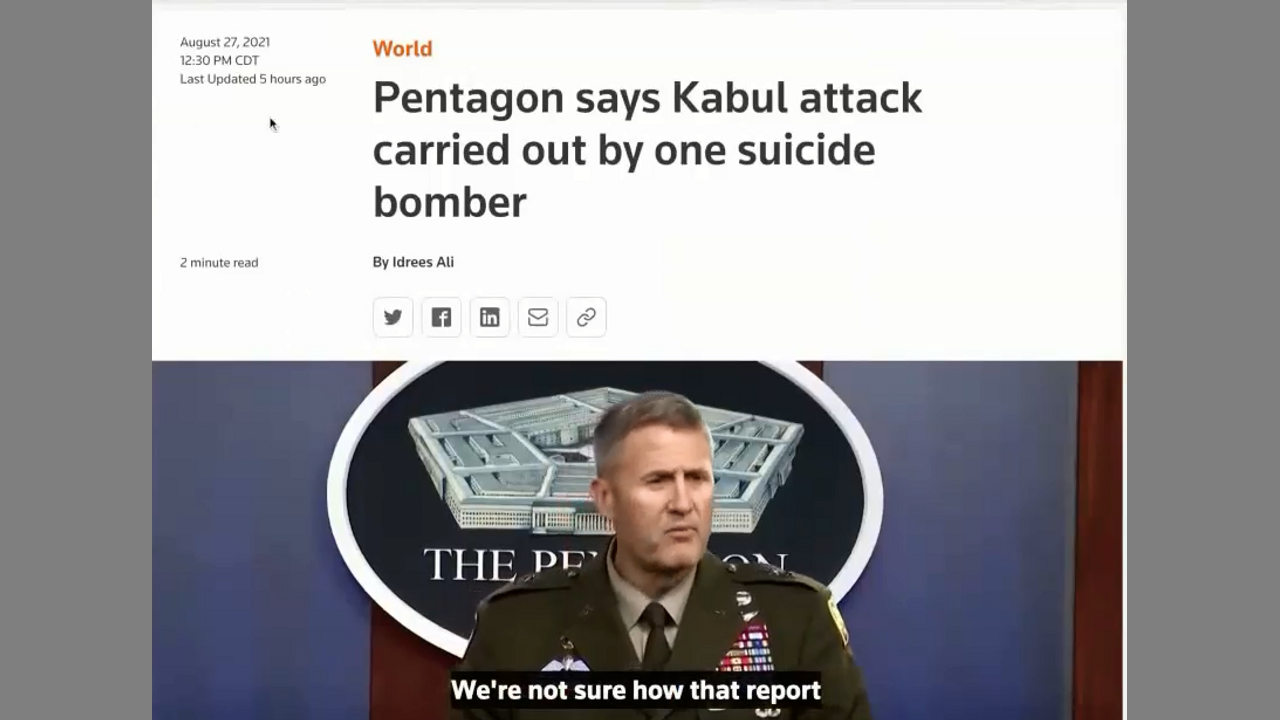Share the article on Facebook
The image size is (1280, 720).
click(x=441, y=317)
